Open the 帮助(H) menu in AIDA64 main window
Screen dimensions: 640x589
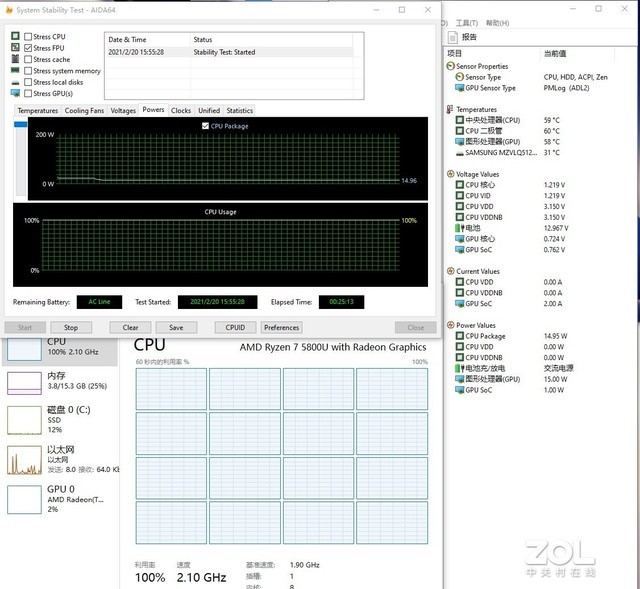click(x=498, y=23)
